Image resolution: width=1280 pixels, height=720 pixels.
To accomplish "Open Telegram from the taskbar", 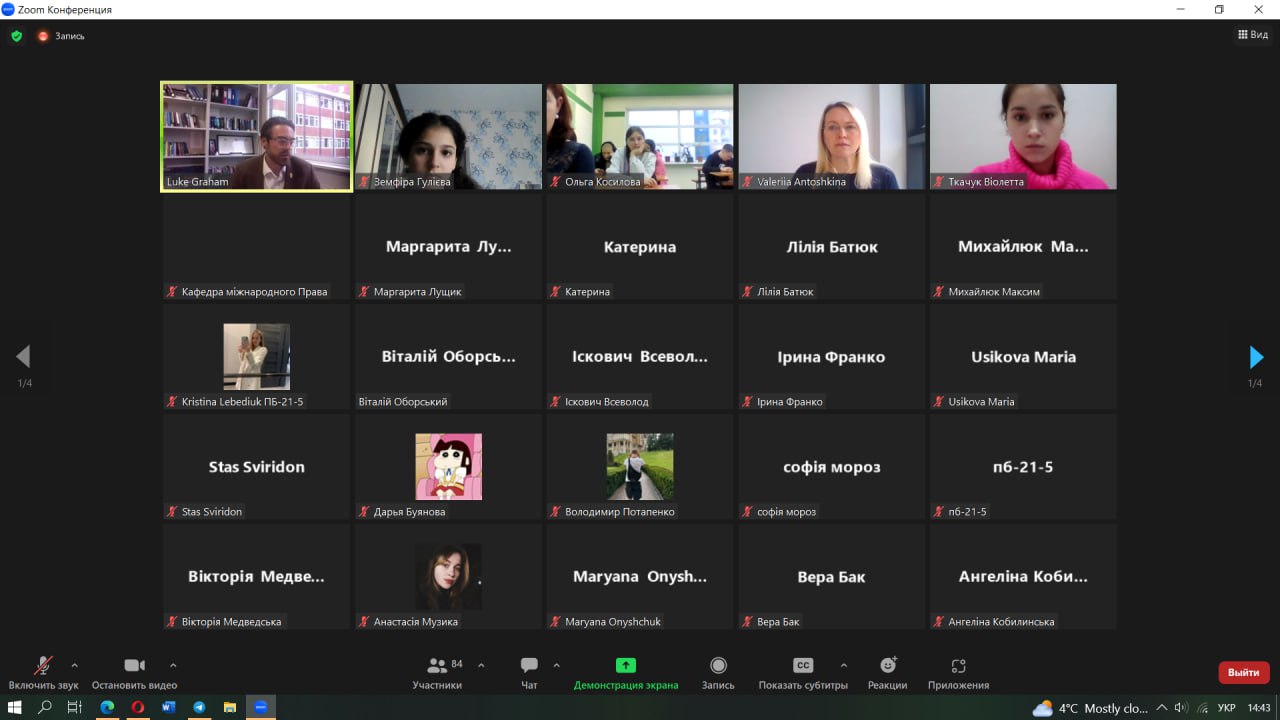I will pos(199,707).
